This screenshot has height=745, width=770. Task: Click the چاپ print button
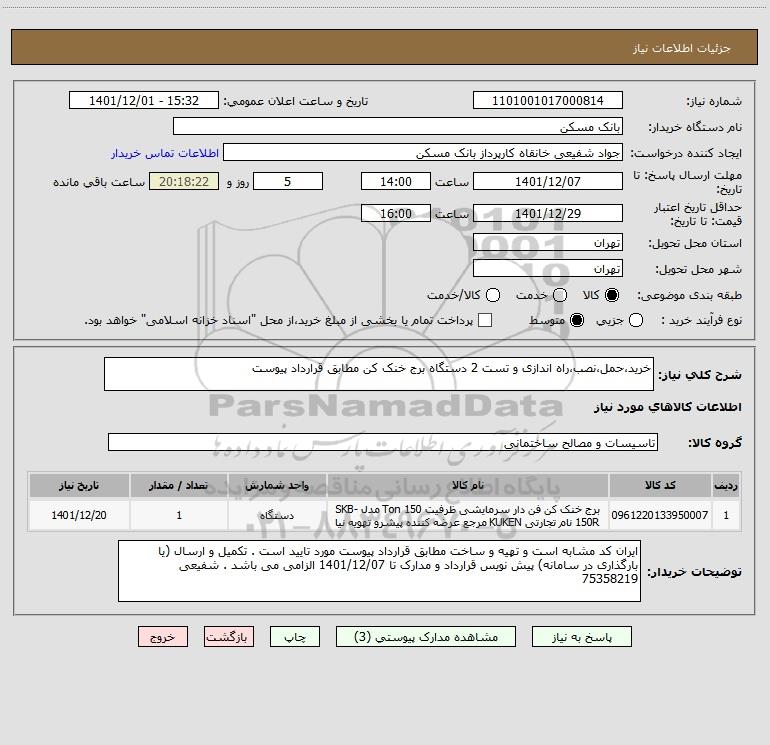(x=295, y=637)
